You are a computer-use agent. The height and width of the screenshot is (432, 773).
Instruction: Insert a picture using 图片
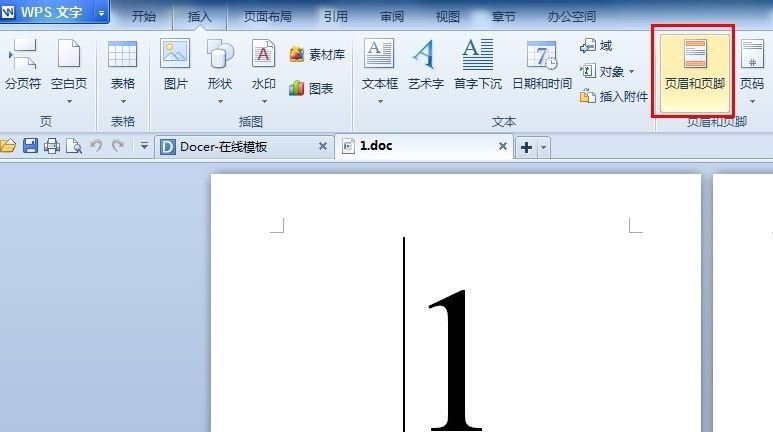point(176,64)
